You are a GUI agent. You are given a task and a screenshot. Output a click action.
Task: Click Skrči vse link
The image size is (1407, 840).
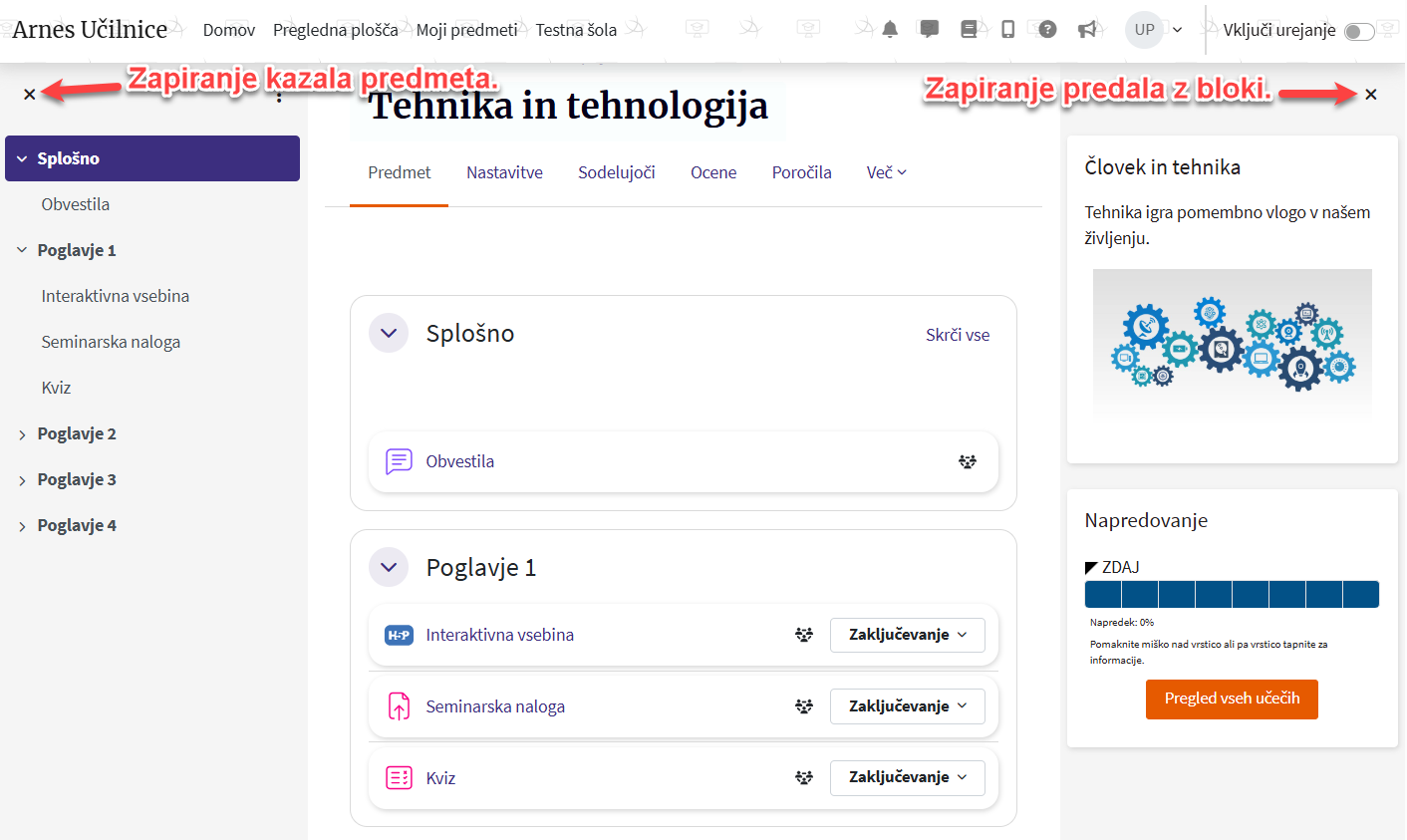coord(958,335)
